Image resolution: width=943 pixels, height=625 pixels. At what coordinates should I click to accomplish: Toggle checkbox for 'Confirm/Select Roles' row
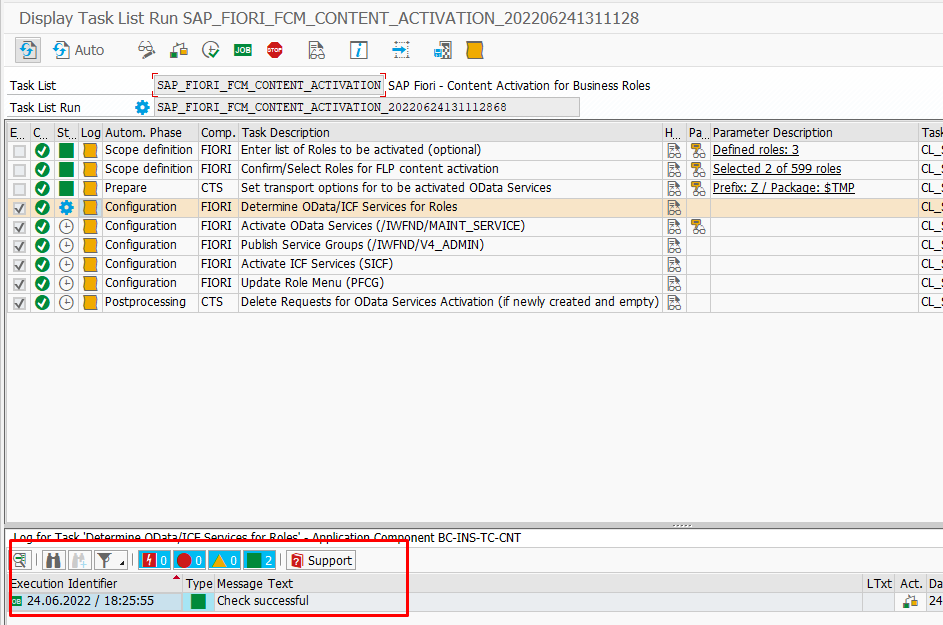19,170
